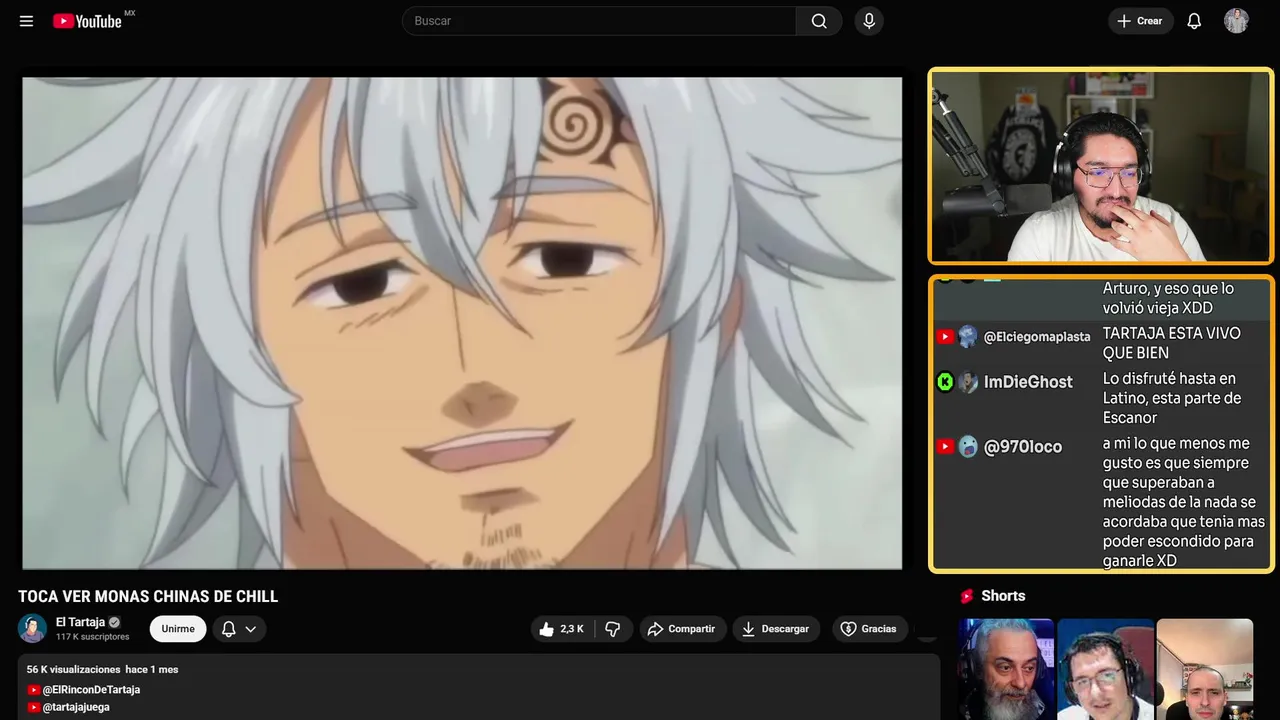
Task: Click the 117 K suscriptores text
Action: [92, 637]
